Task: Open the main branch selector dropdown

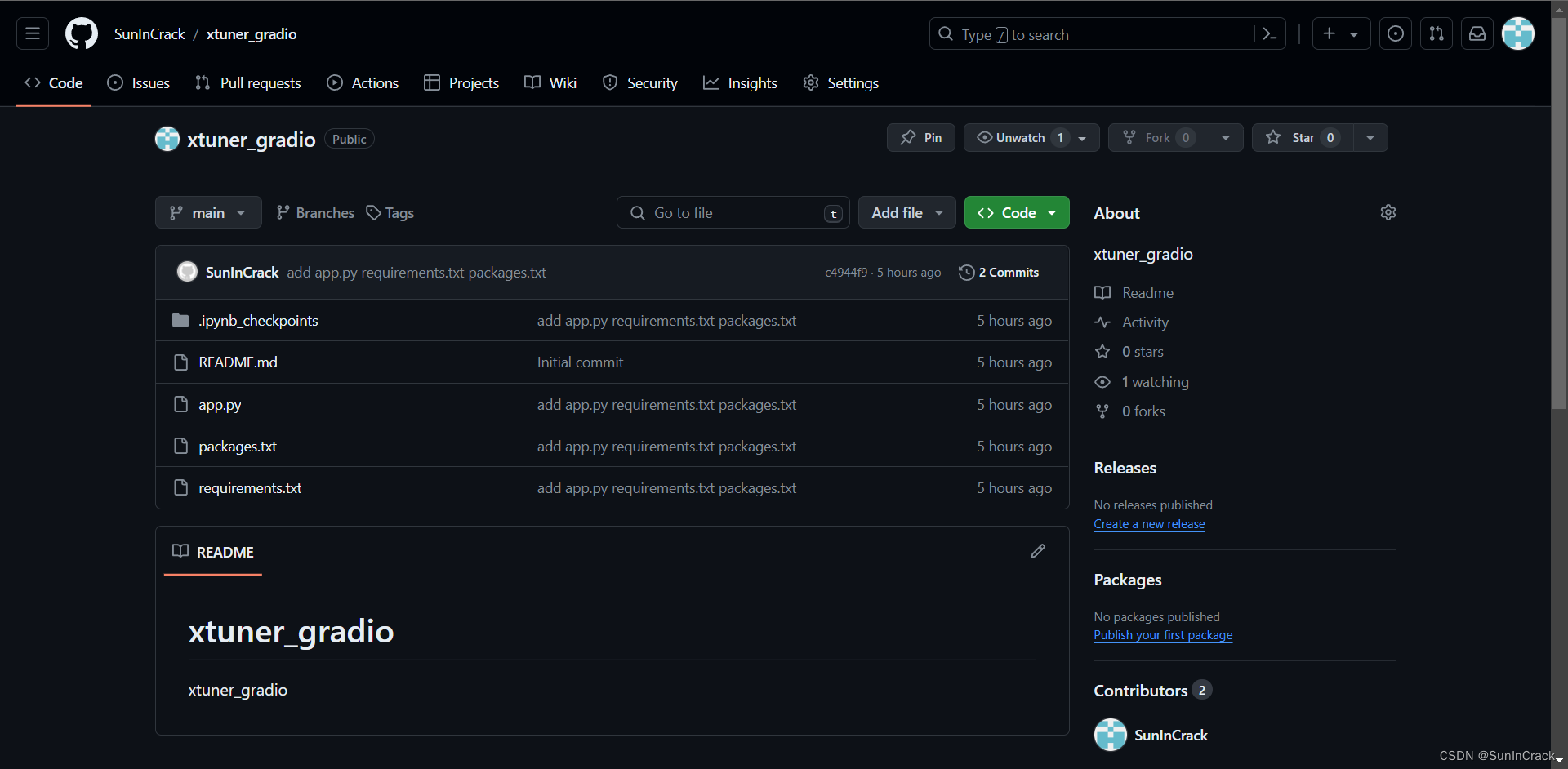Action: pos(208,212)
